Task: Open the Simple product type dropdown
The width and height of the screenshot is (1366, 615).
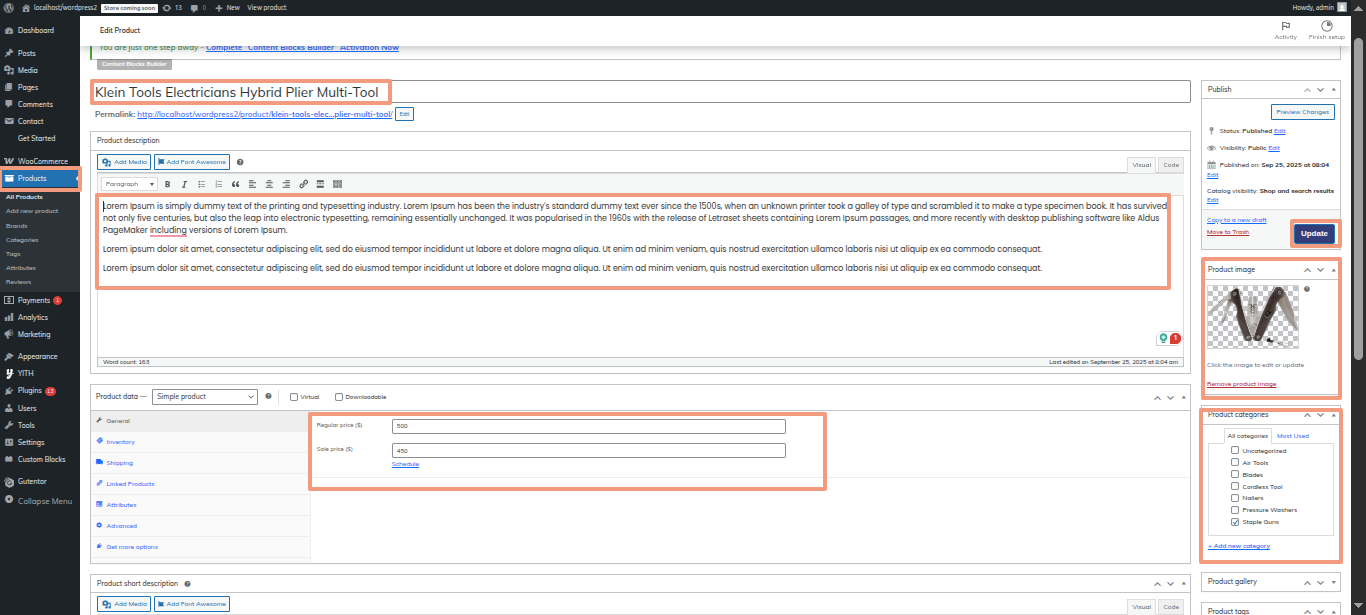Action: tap(205, 397)
